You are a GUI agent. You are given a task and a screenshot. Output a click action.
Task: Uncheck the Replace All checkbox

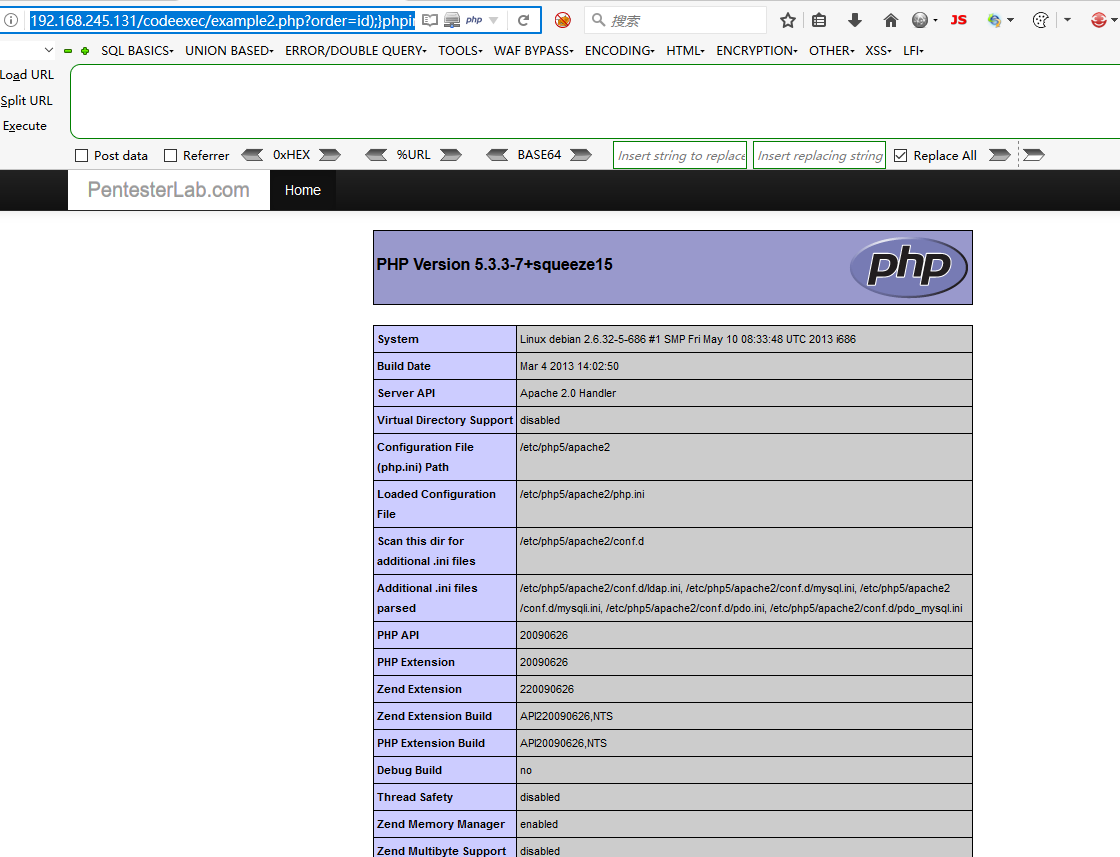coord(901,156)
